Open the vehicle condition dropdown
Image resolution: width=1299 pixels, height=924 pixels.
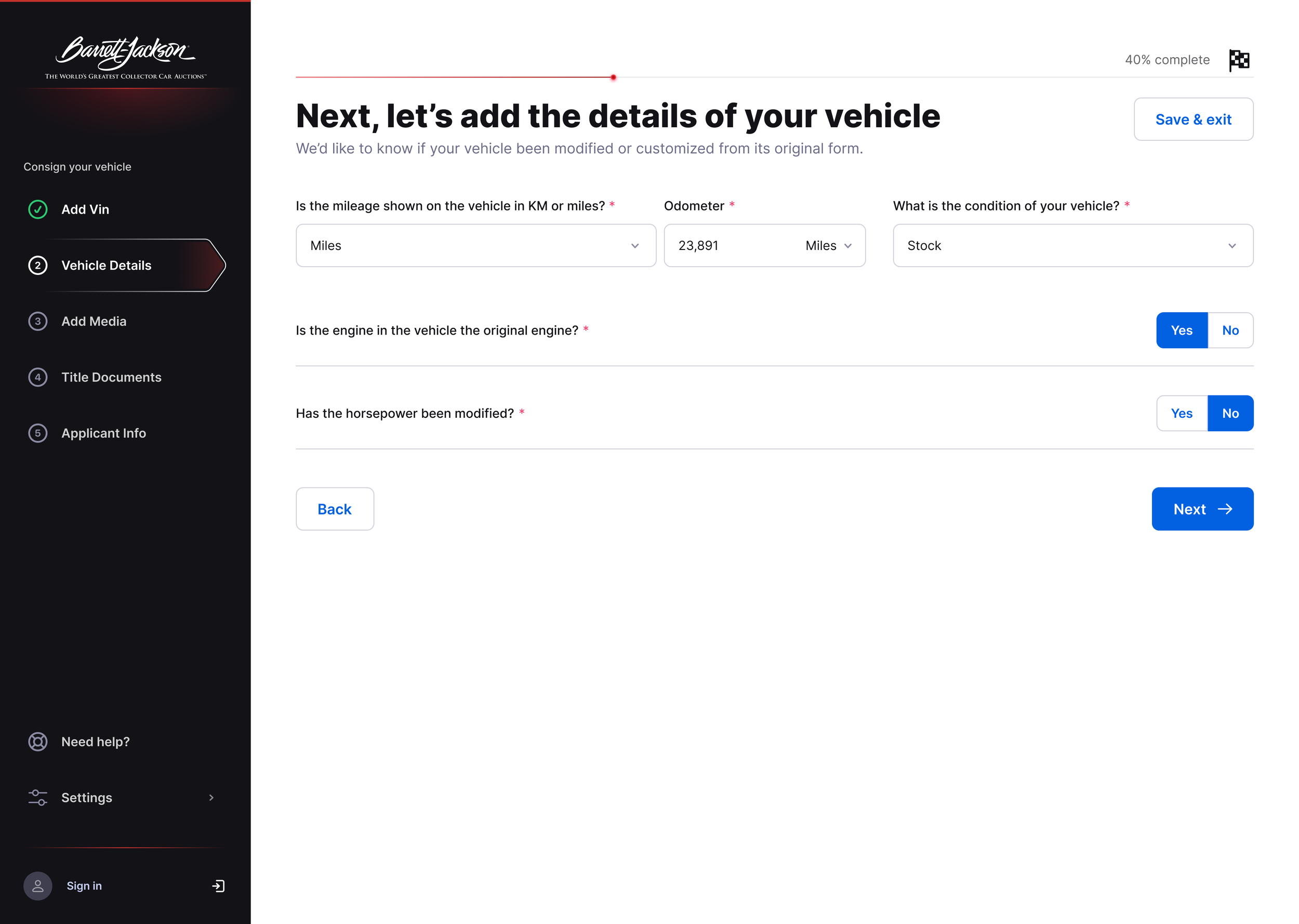(1072, 245)
